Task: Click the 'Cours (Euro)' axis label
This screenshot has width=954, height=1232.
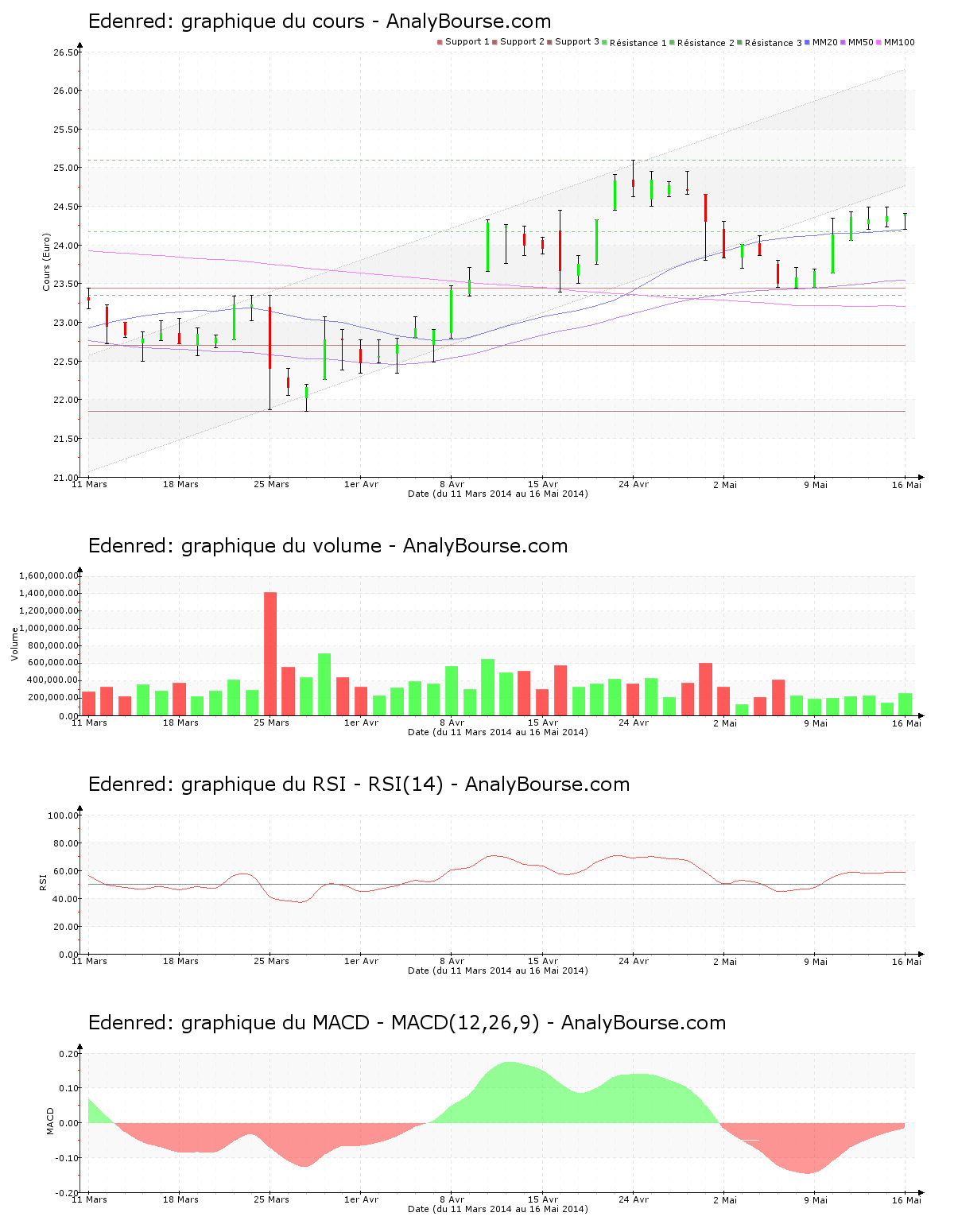Action: click(x=46, y=262)
